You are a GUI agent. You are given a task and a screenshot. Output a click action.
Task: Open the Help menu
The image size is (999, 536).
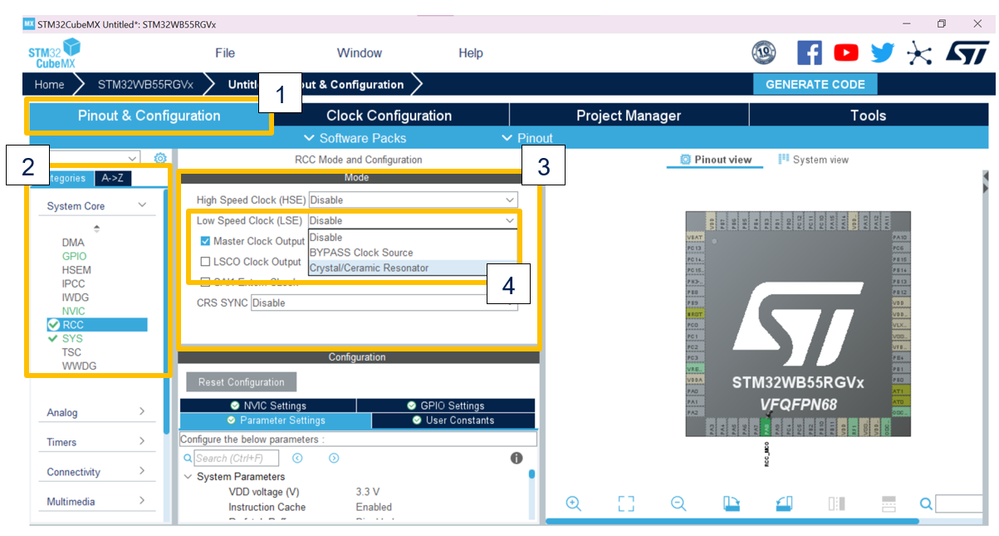(471, 53)
